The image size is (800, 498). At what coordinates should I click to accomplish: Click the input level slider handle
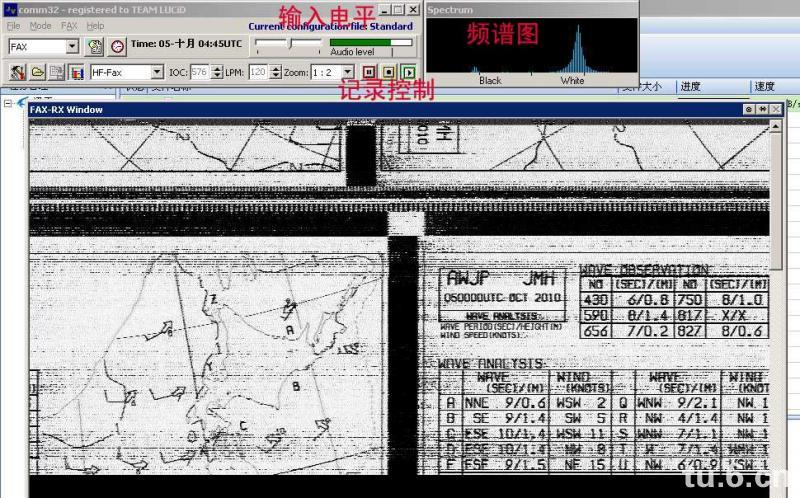tap(290, 43)
